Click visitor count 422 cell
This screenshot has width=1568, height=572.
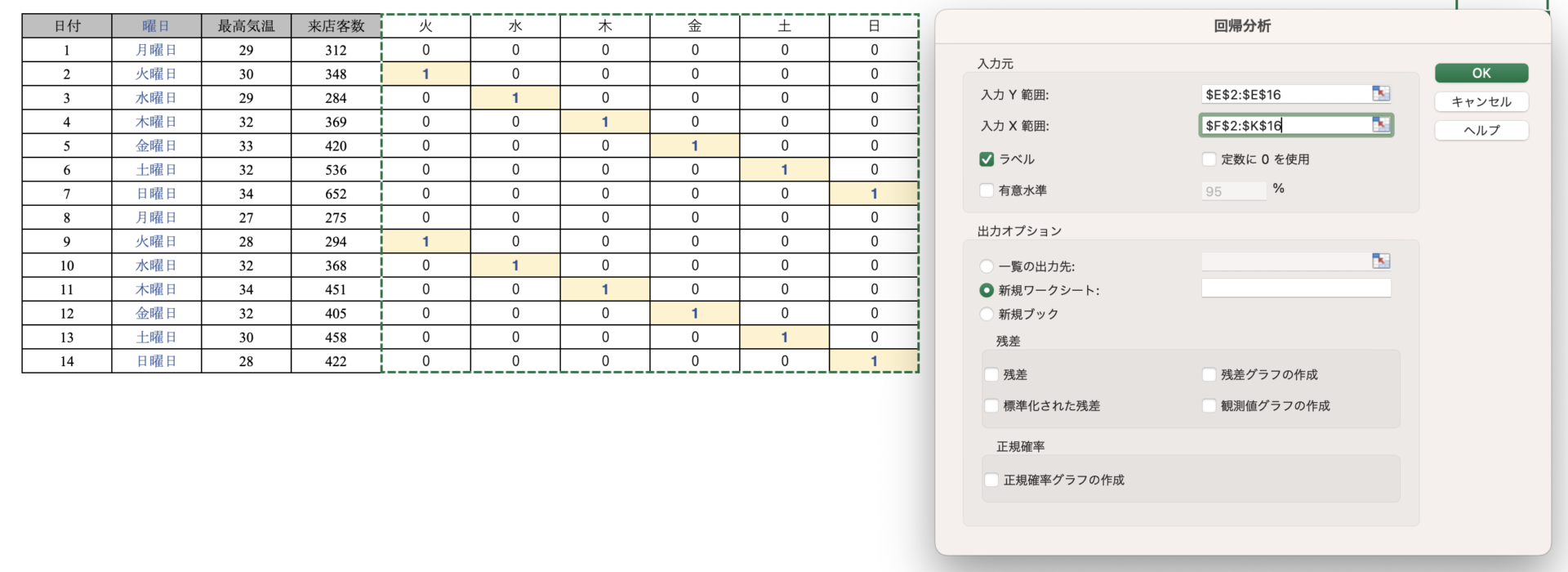pyautogui.click(x=336, y=361)
